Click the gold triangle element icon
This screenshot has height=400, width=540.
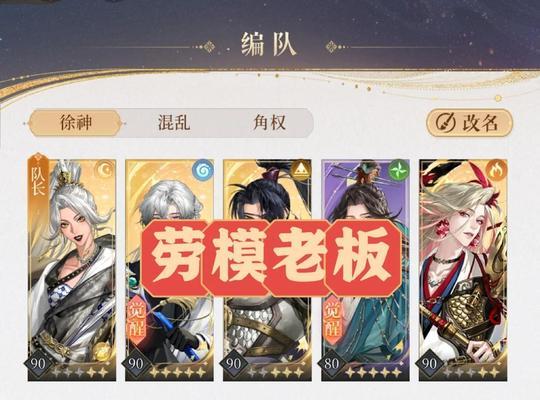(300, 170)
